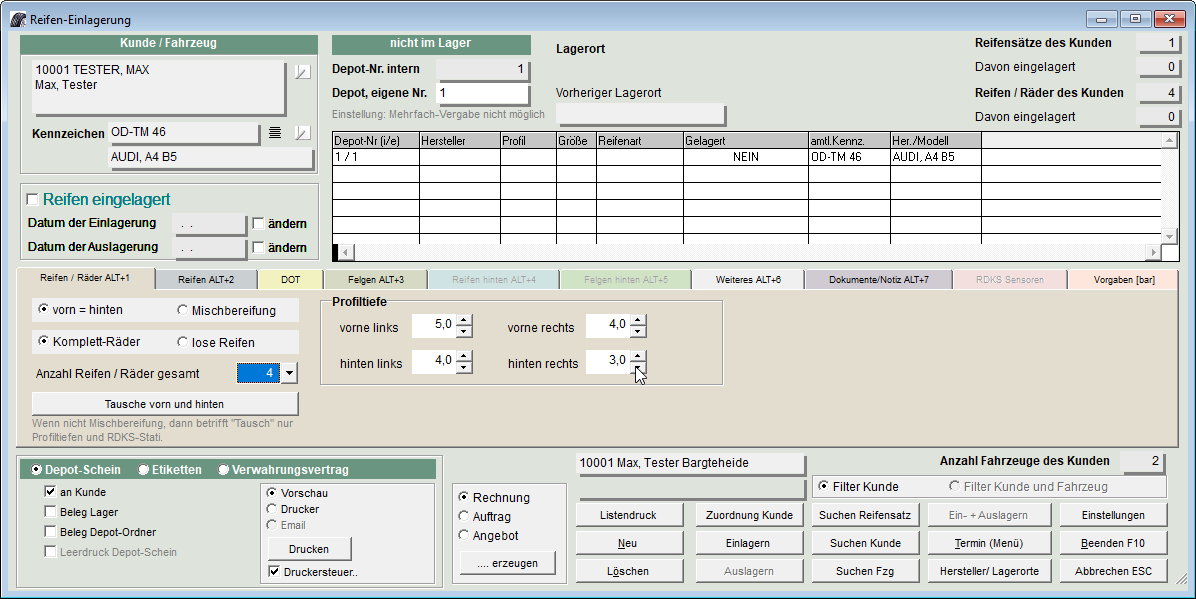The height and width of the screenshot is (599, 1196).
Task: Decrease vorne links tread depth
Action: [x=464, y=331]
